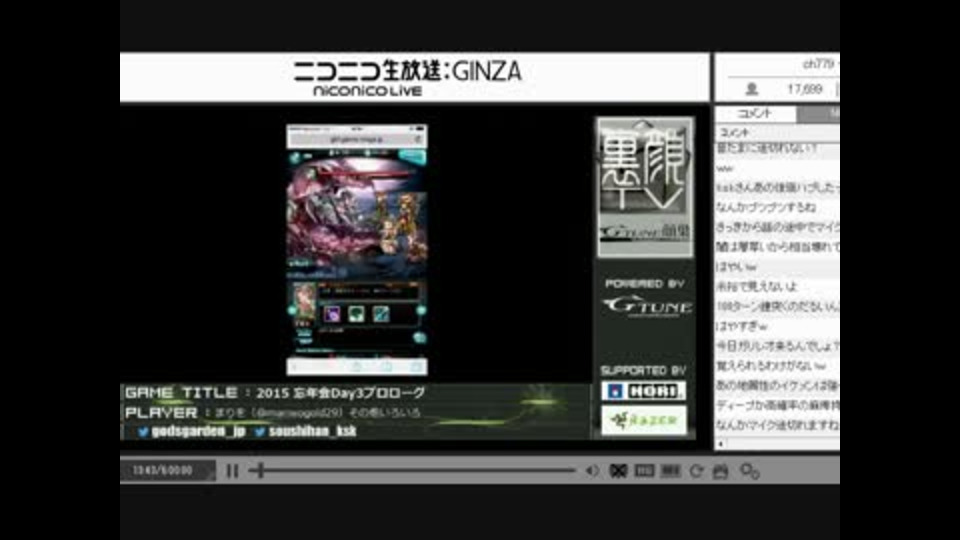Click the green skill icon in game
960x540 pixels.
pyautogui.click(x=356, y=314)
